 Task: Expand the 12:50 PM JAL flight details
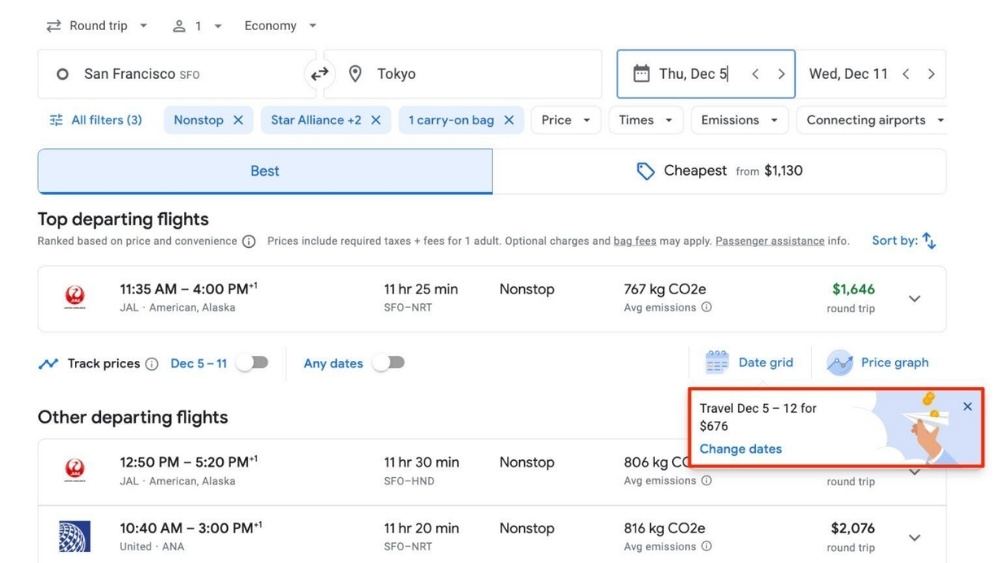pos(915,472)
